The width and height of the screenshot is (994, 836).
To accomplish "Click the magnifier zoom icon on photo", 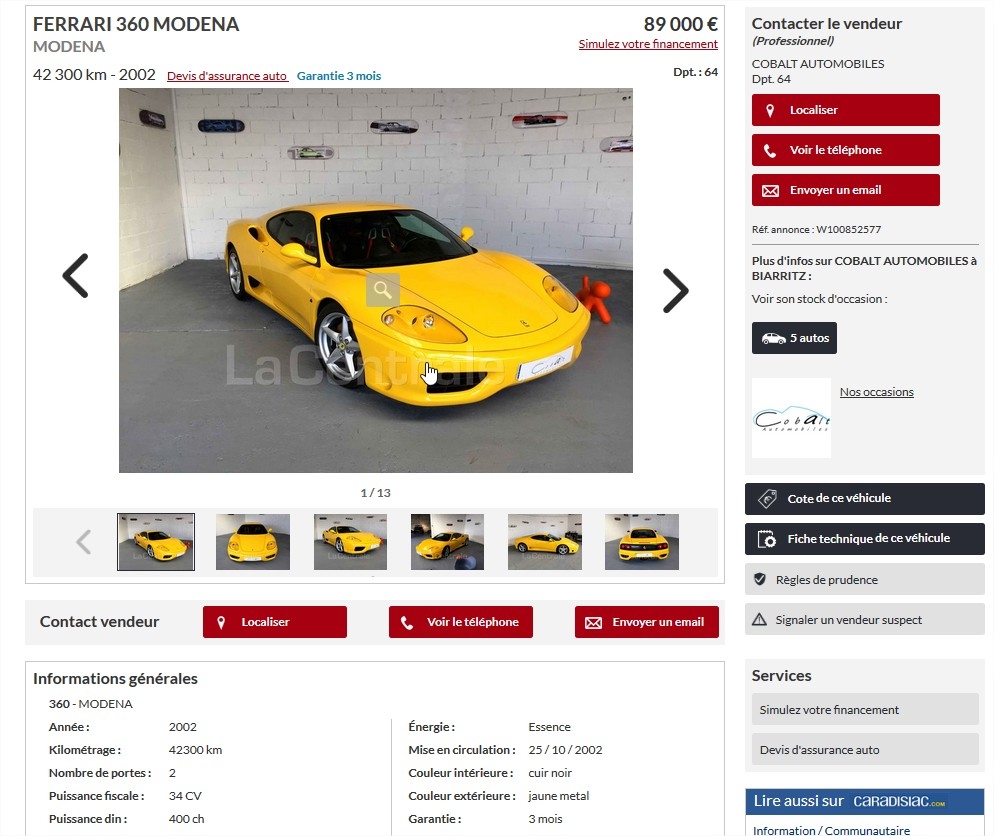I will (x=383, y=290).
